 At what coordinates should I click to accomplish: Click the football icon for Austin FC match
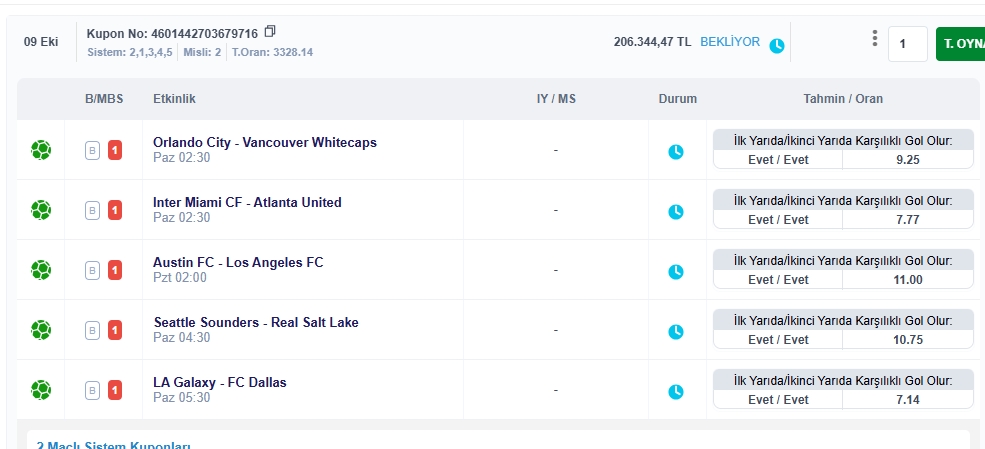(x=41, y=270)
